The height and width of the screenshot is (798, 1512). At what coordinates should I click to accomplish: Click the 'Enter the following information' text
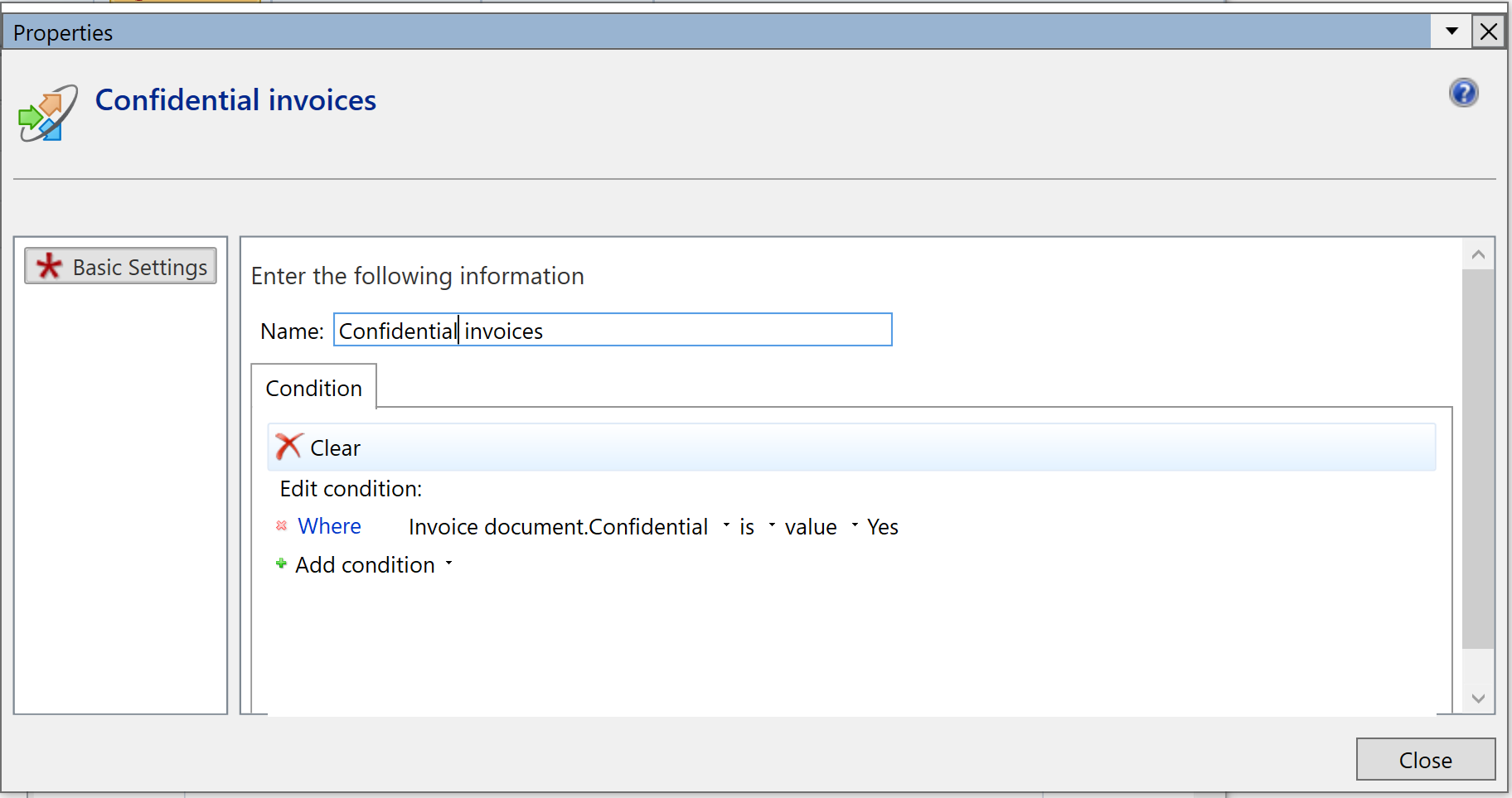418,276
